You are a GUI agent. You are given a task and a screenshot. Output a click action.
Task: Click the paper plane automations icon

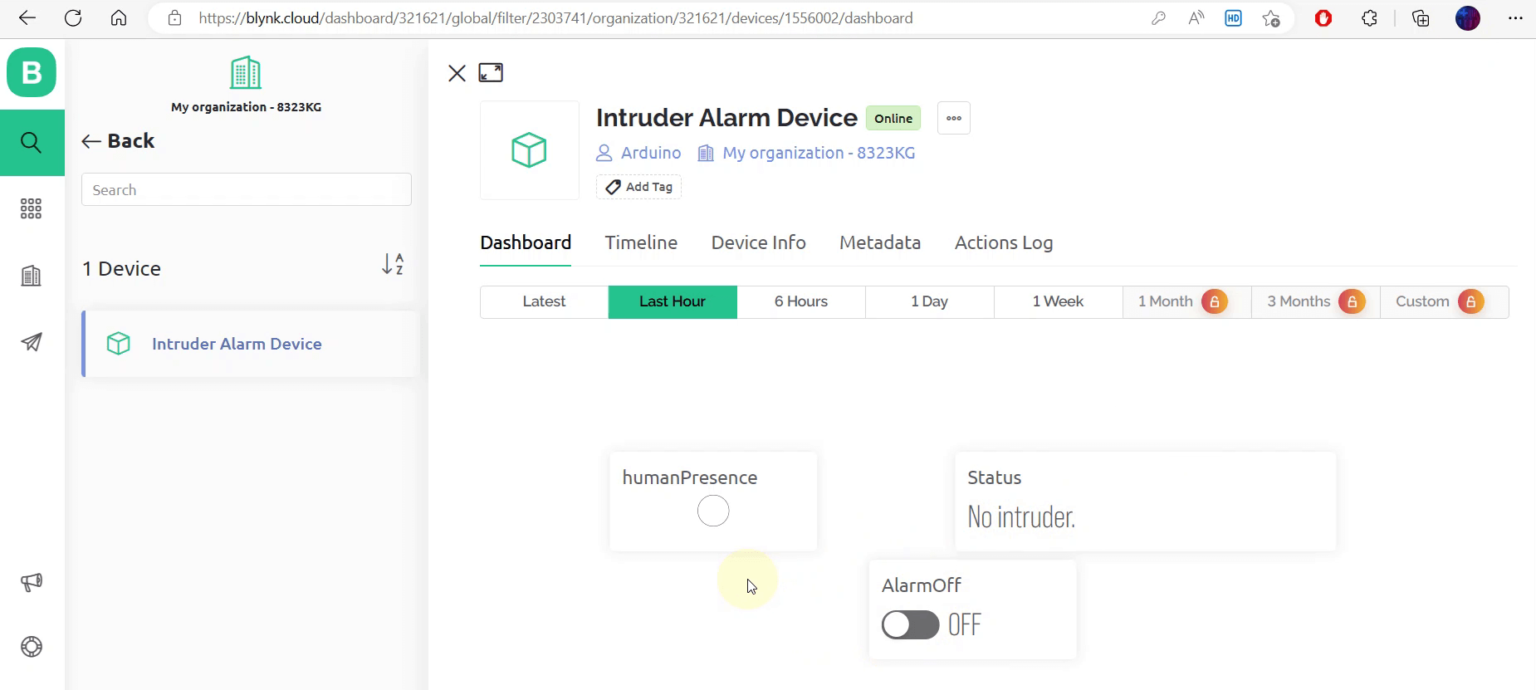(31, 342)
